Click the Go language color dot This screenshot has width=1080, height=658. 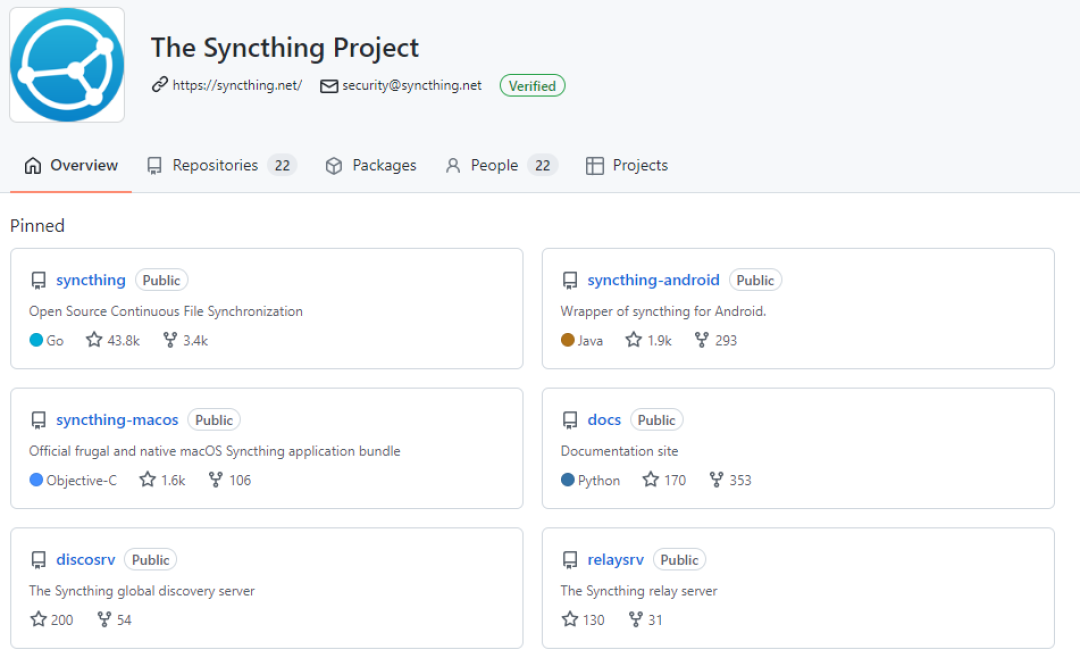tap(37, 340)
